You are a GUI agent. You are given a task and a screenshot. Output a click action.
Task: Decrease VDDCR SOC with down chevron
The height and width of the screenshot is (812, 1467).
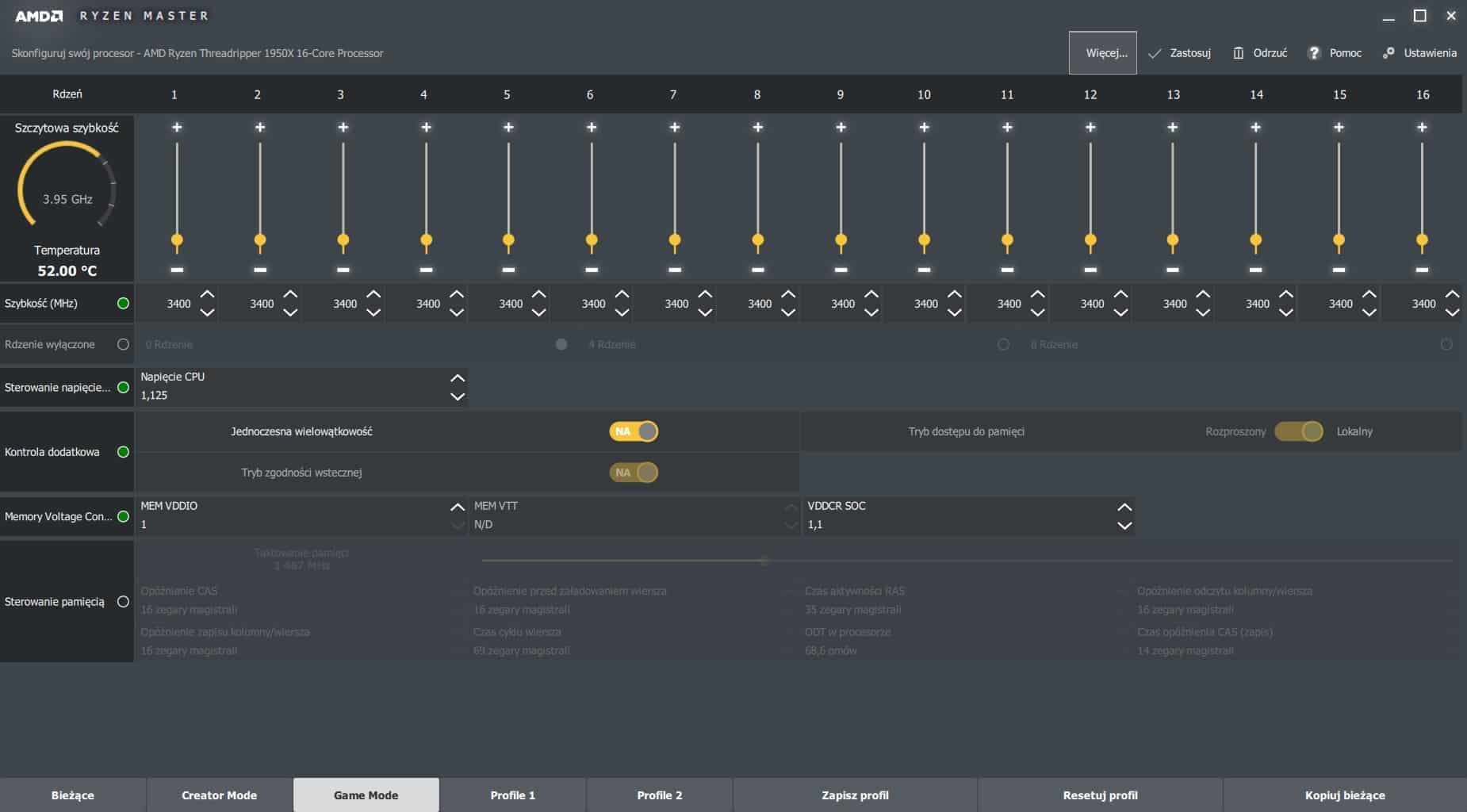[x=1124, y=526]
